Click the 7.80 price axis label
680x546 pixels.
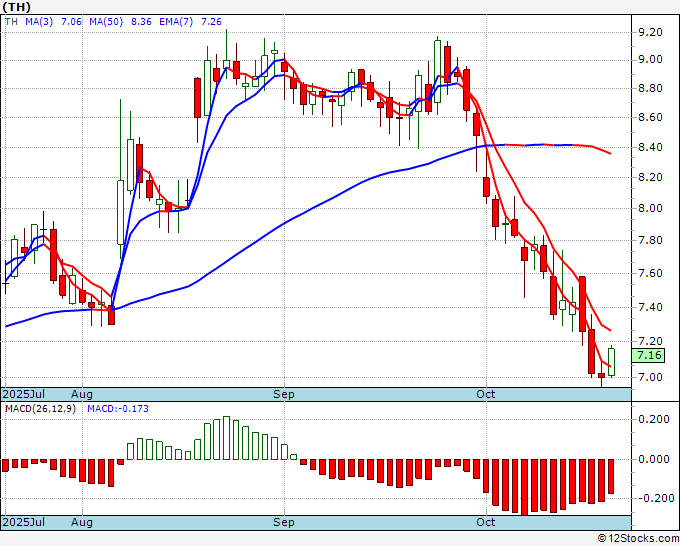tap(650, 240)
